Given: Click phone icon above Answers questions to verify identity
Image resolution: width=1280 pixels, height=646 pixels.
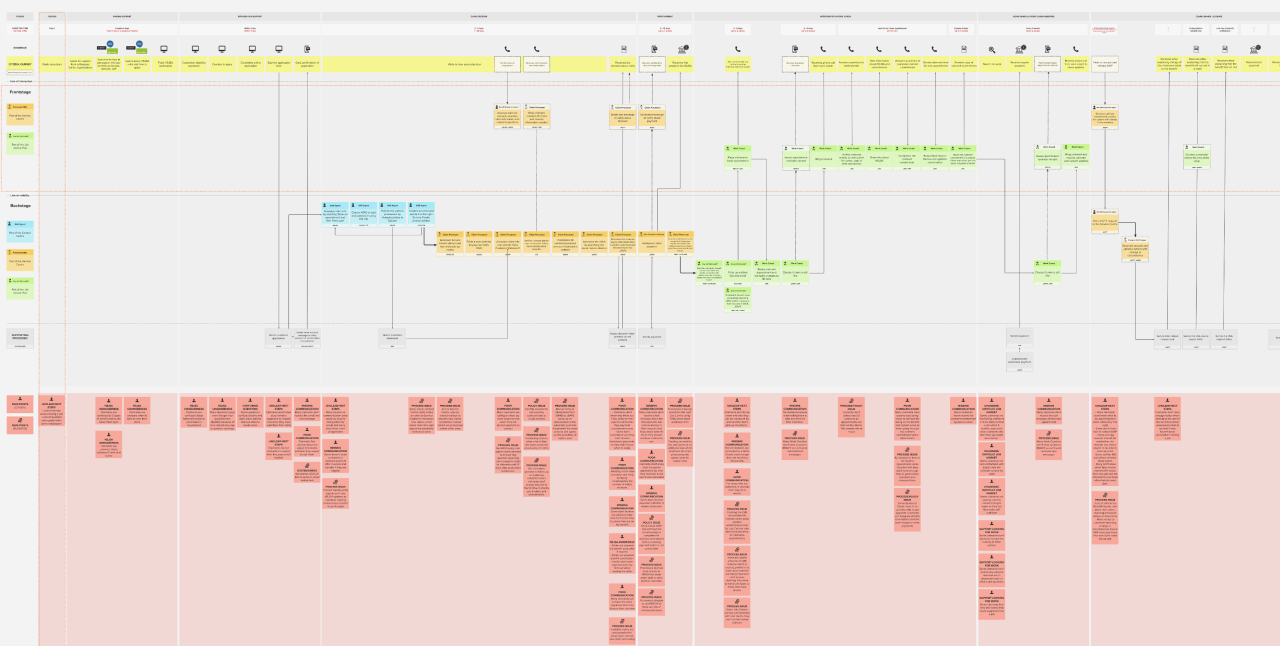Looking at the screenshot, I should click(x=851, y=48).
